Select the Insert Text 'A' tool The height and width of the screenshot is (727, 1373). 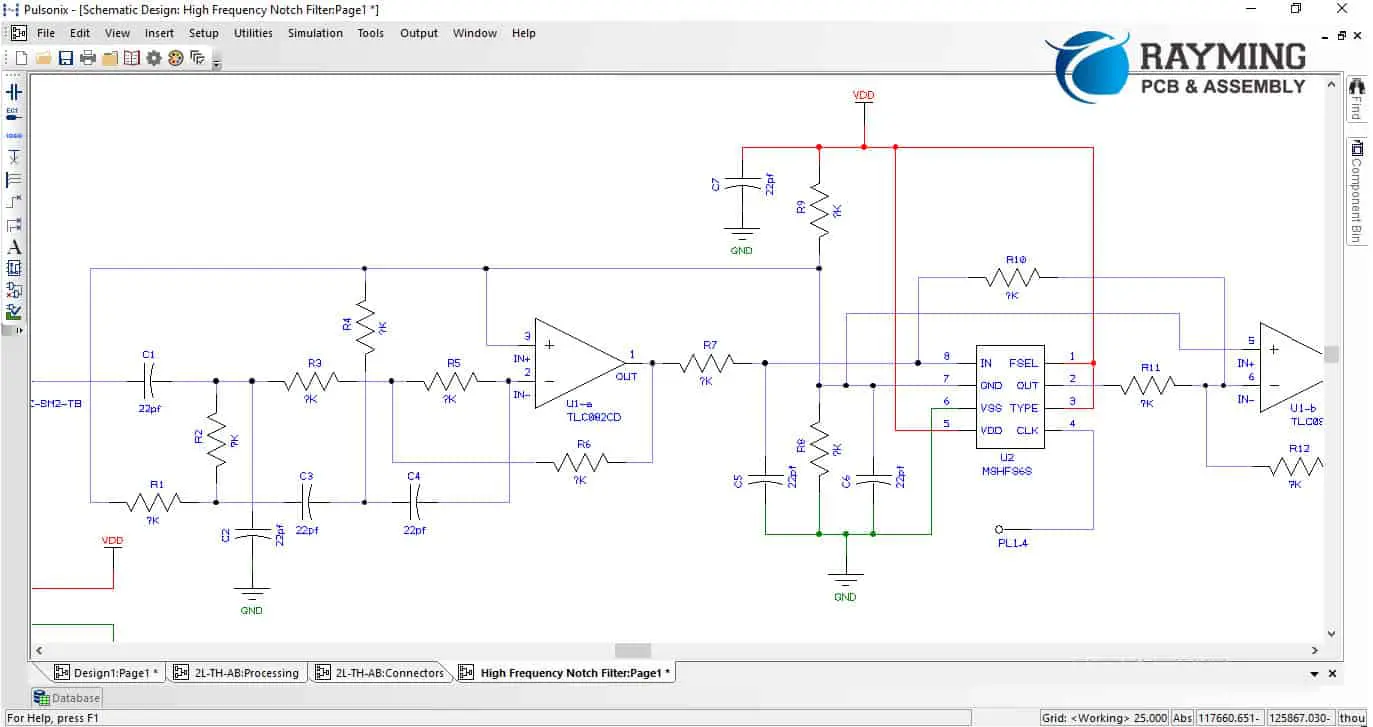pos(14,247)
